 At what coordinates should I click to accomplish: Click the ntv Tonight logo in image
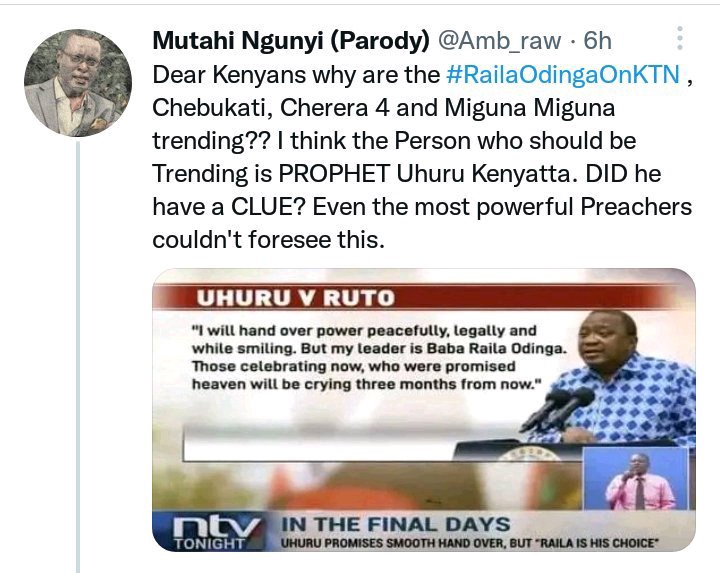pyautogui.click(x=211, y=532)
